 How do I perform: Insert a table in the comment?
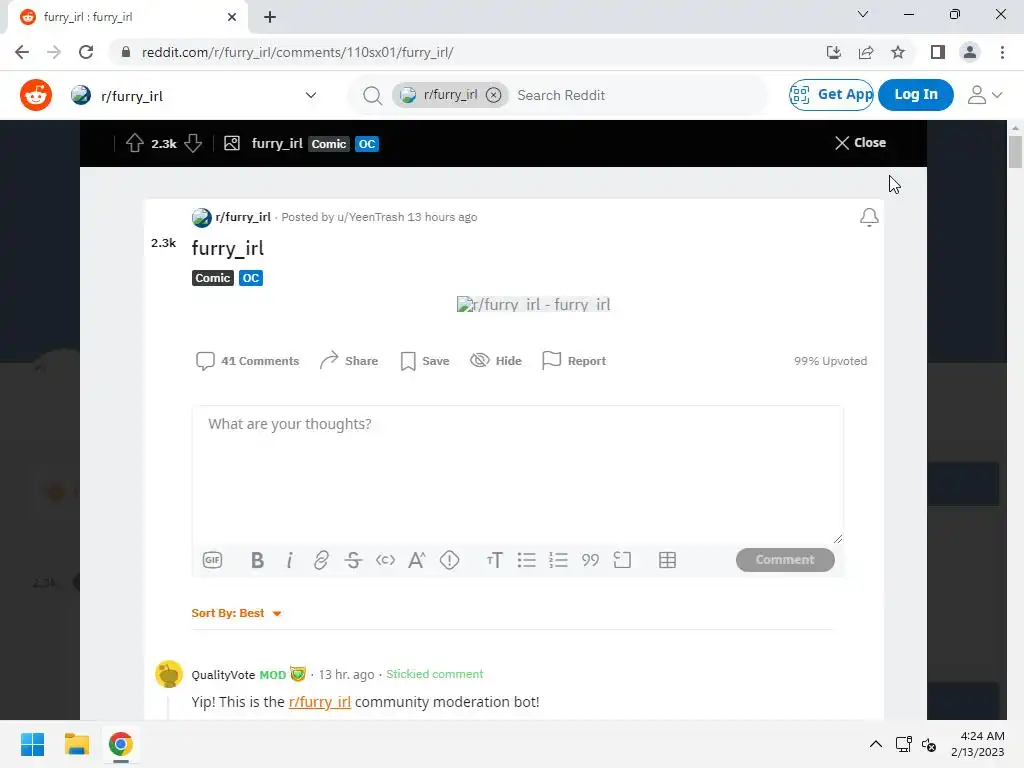[x=667, y=560]
